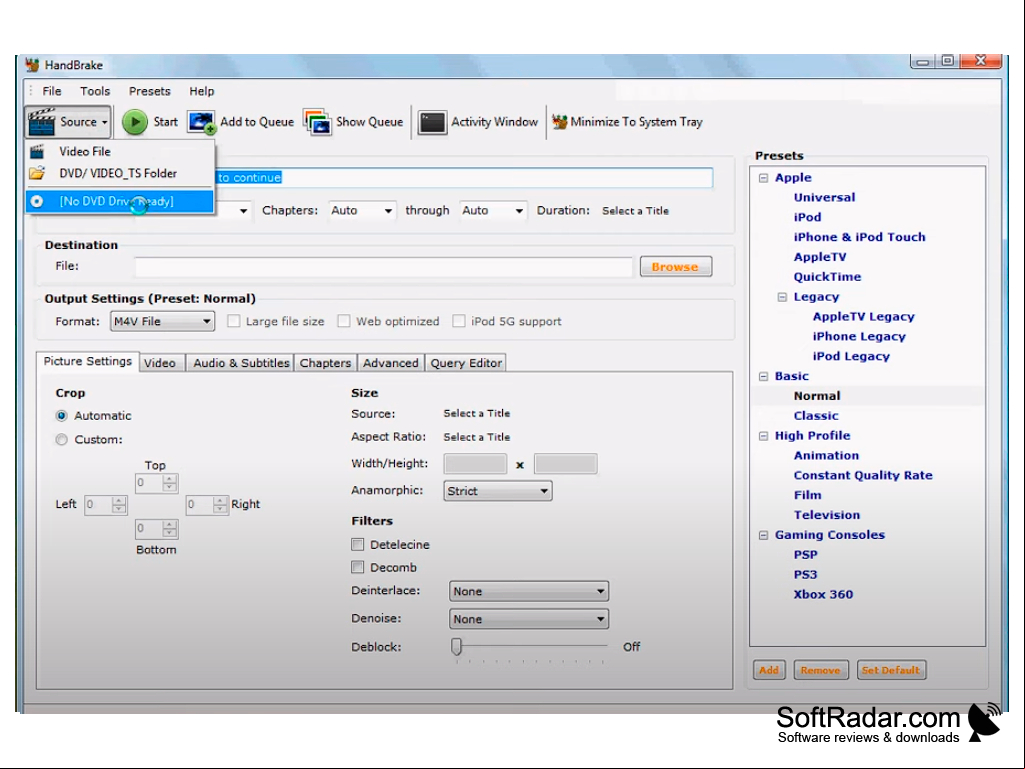The height and width of the screenshot is (769, 1025).
Task: Select the Classic preset
Action: [x=816, y=416]
